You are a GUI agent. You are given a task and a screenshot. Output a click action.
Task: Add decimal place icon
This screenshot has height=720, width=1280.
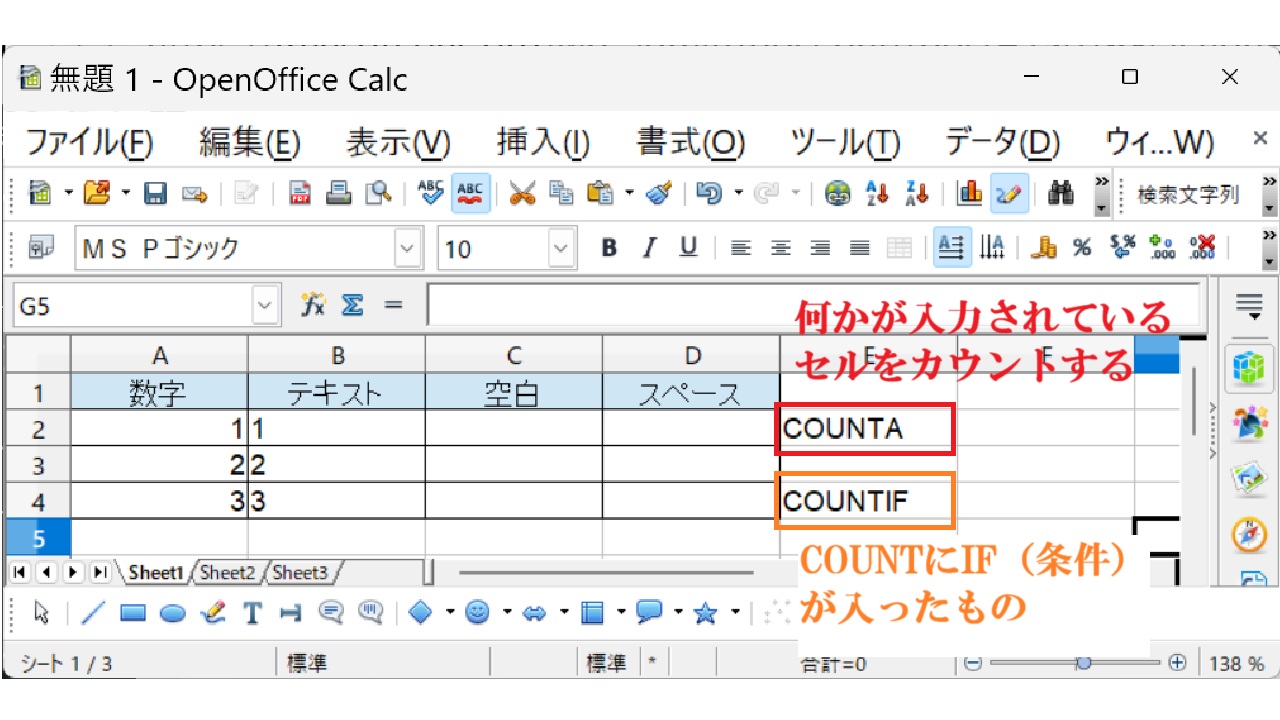click(1162, 248)
